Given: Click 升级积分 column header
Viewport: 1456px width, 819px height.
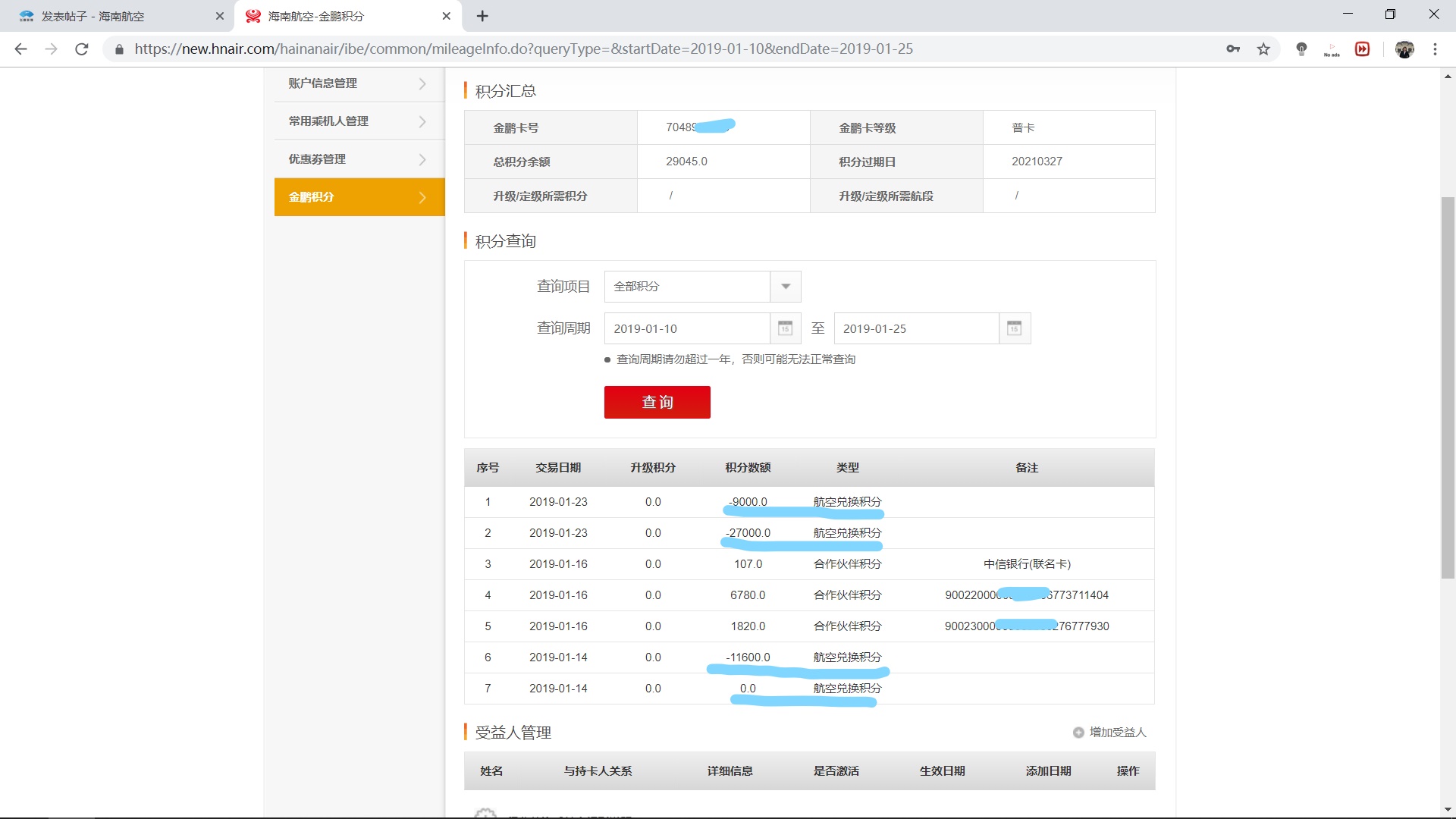Looking at the screenshot, I should pyautogui.click(x=653, y=468).
